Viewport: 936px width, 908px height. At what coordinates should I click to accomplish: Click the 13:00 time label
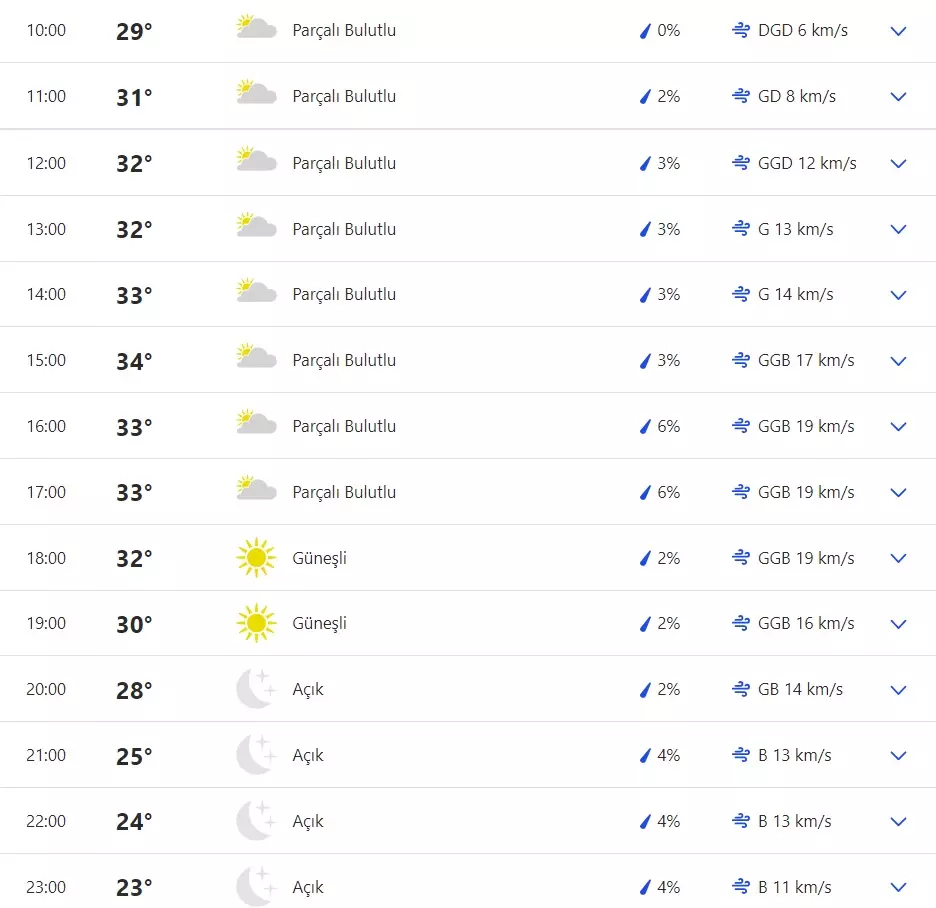(x=46, y=230)
